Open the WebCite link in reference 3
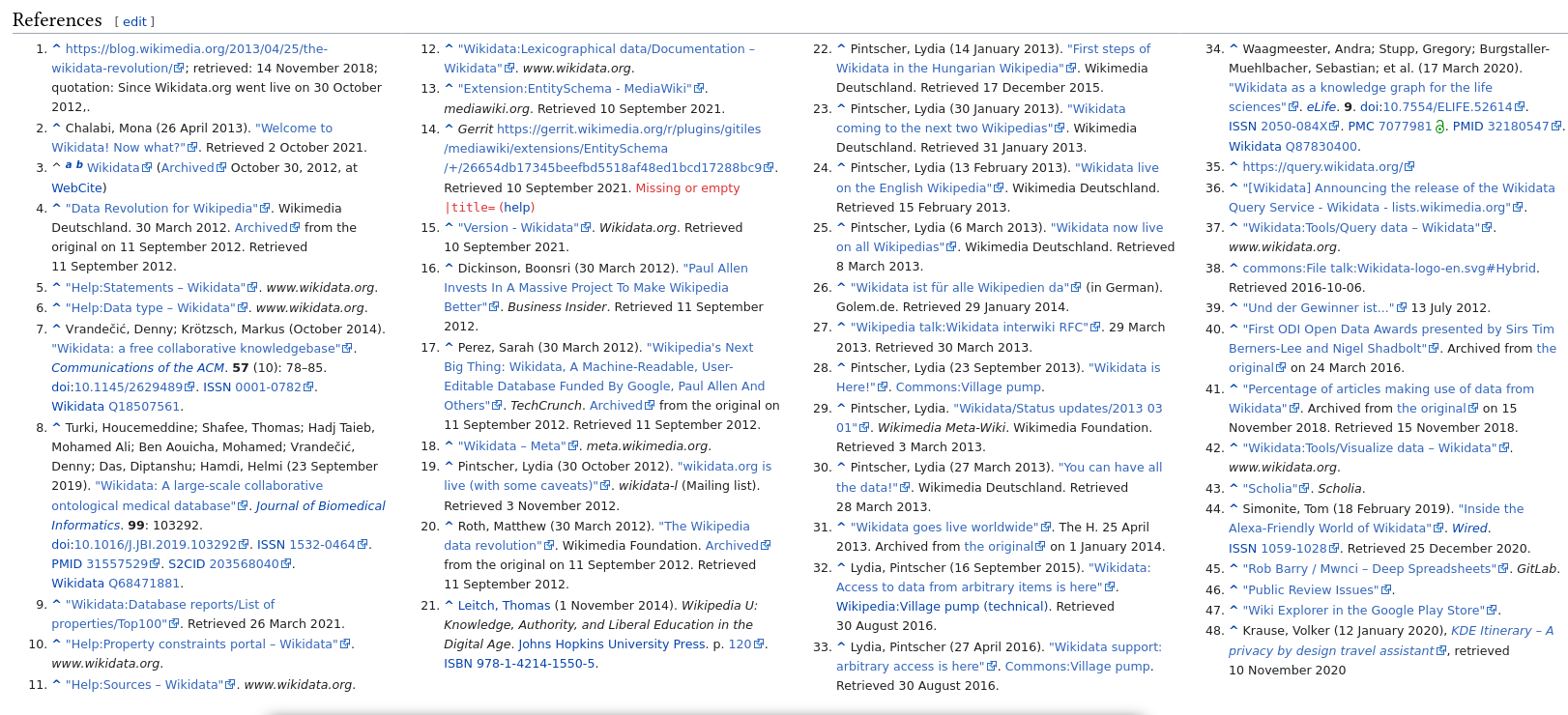This screenshot has width=1568, height=715. pos(76,187)
